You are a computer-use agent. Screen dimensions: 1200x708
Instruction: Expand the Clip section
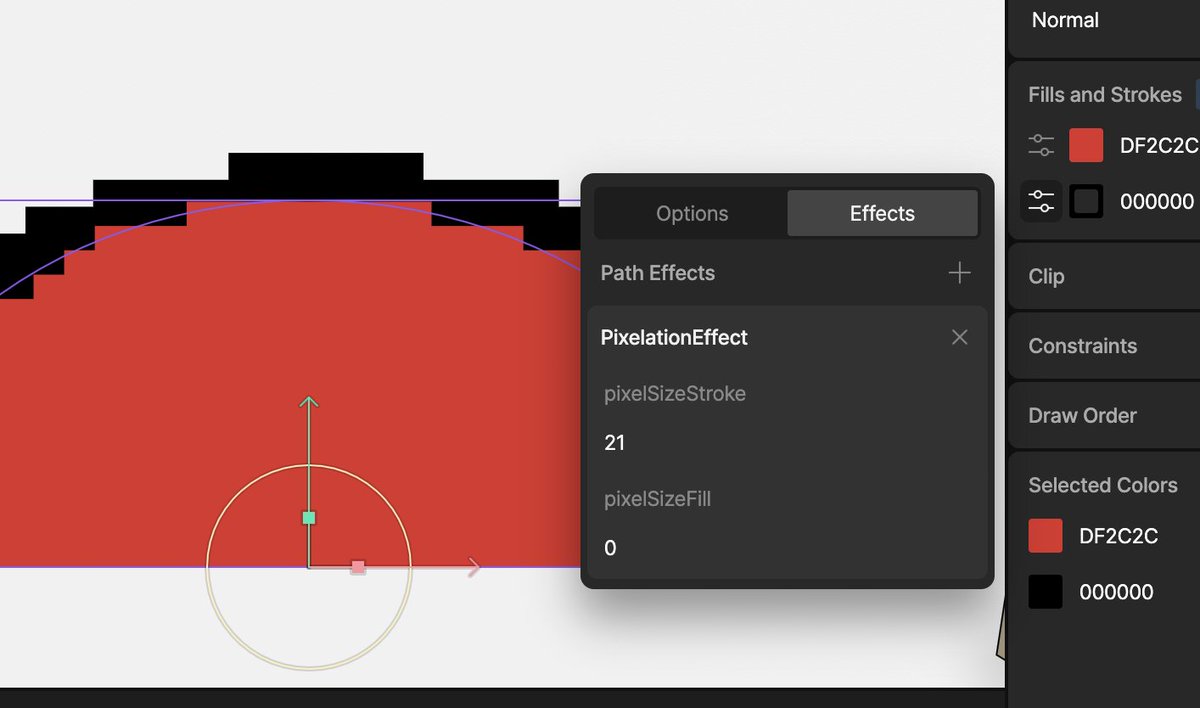tap(1104, 276)
